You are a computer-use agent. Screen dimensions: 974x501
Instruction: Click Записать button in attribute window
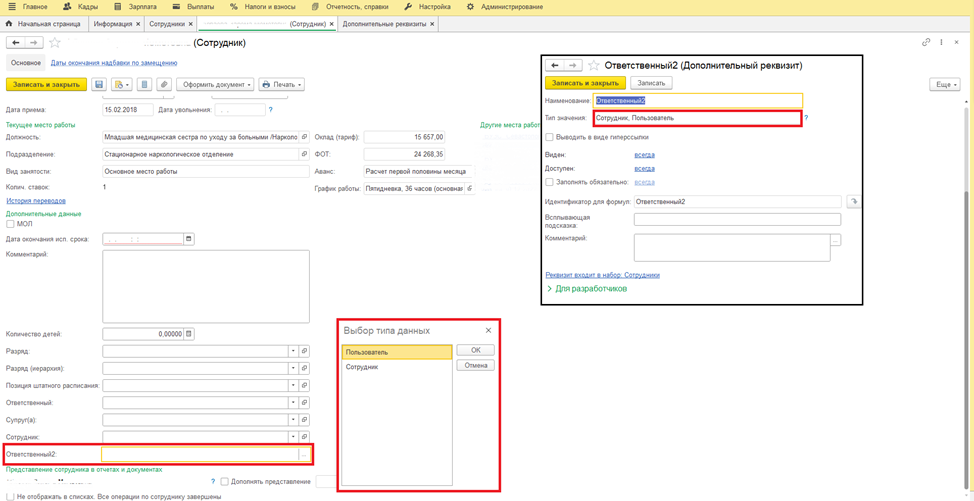[651, 83]
